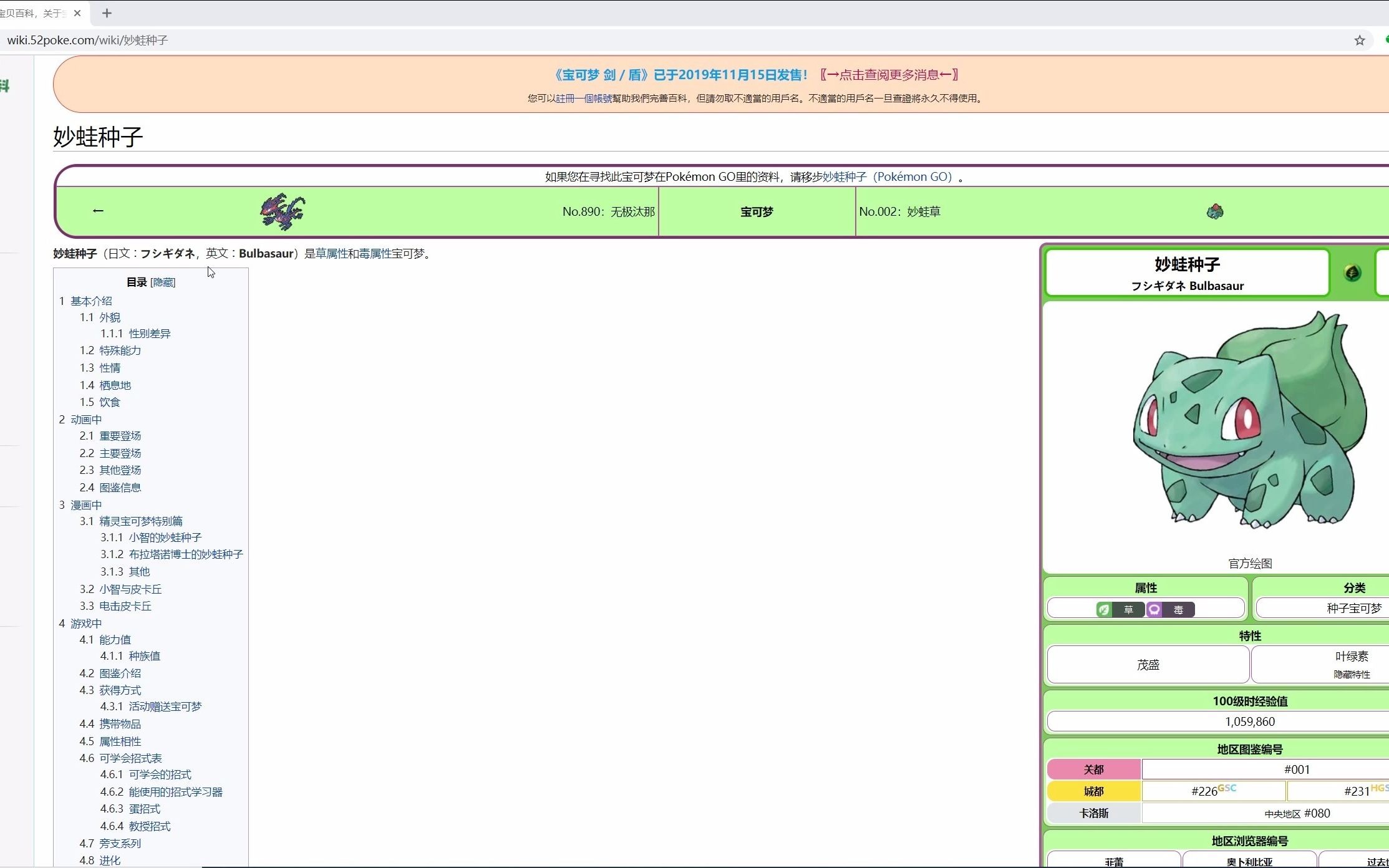
Task: Jump to section 1.1 外貌
Action: pyautogui.click(x=110, y=317)
